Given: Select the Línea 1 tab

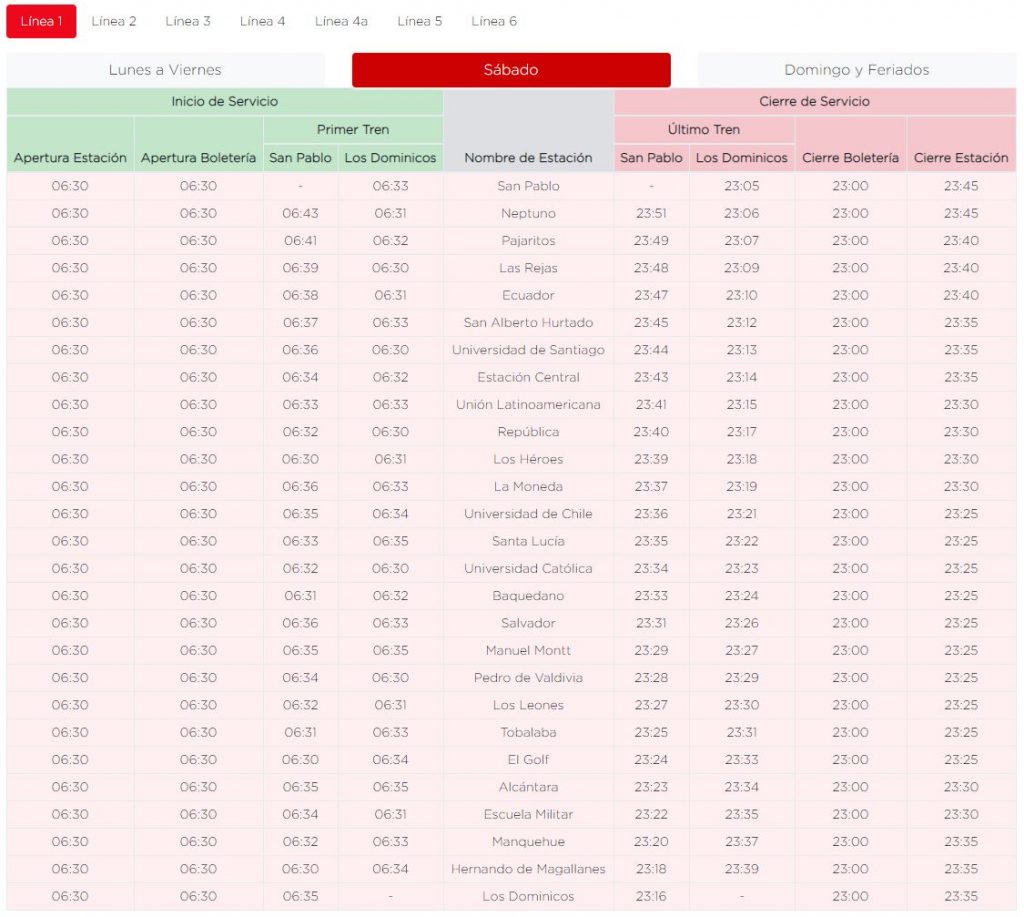Looking at the screenshot, I should 41,21.
